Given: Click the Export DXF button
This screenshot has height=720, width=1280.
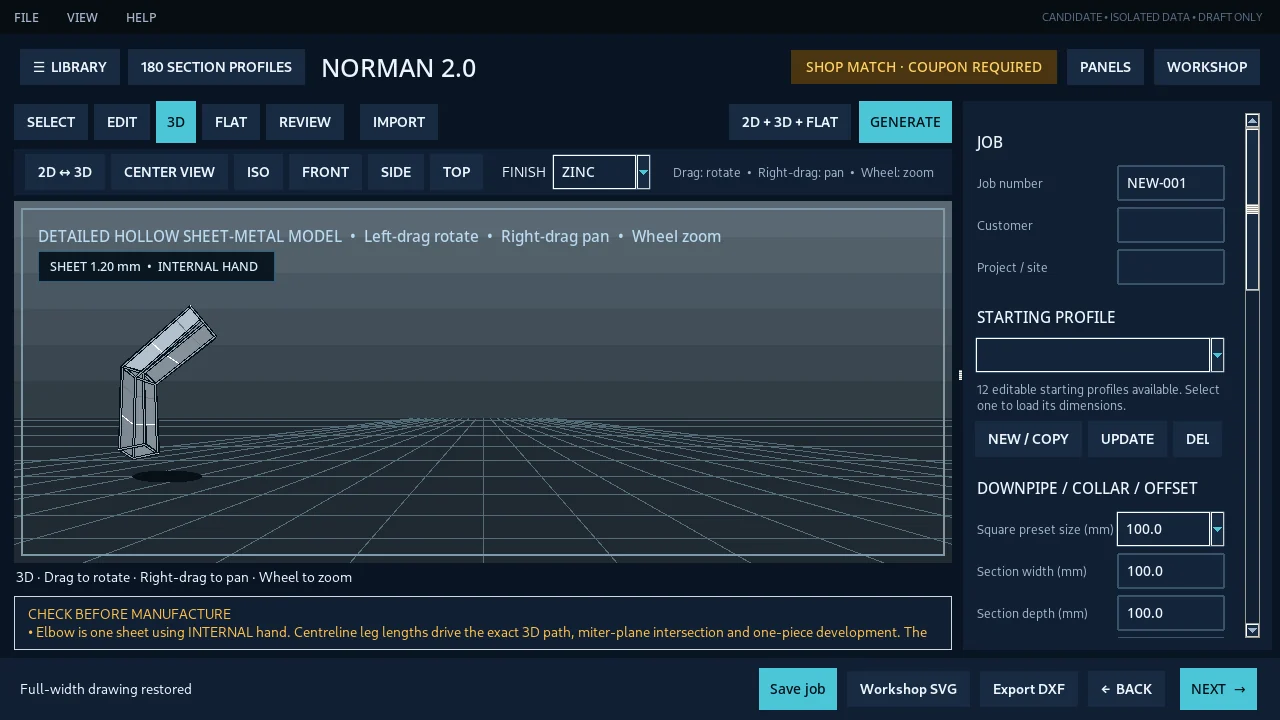Looking at the screenshot, I should tap(1029, 689).
